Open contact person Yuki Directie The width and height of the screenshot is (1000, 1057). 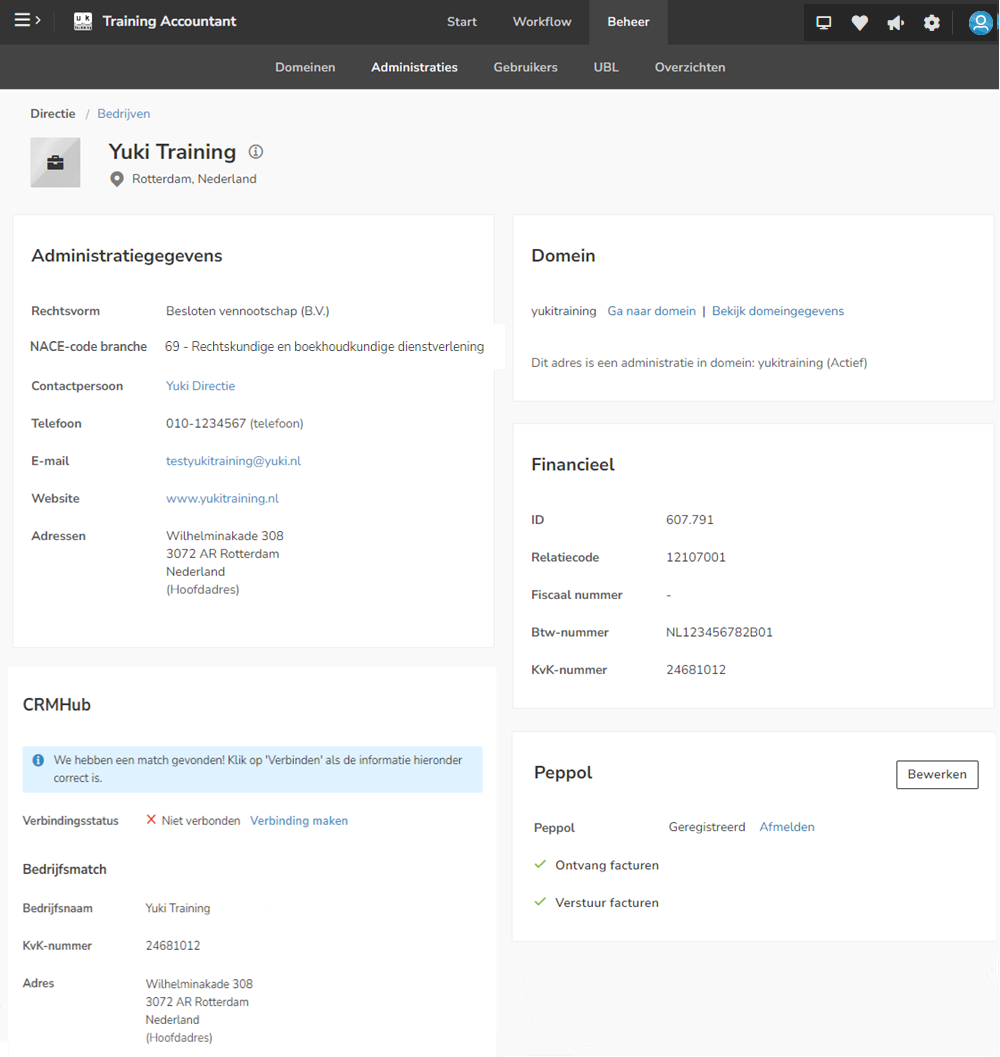click(x=200, y=386)
